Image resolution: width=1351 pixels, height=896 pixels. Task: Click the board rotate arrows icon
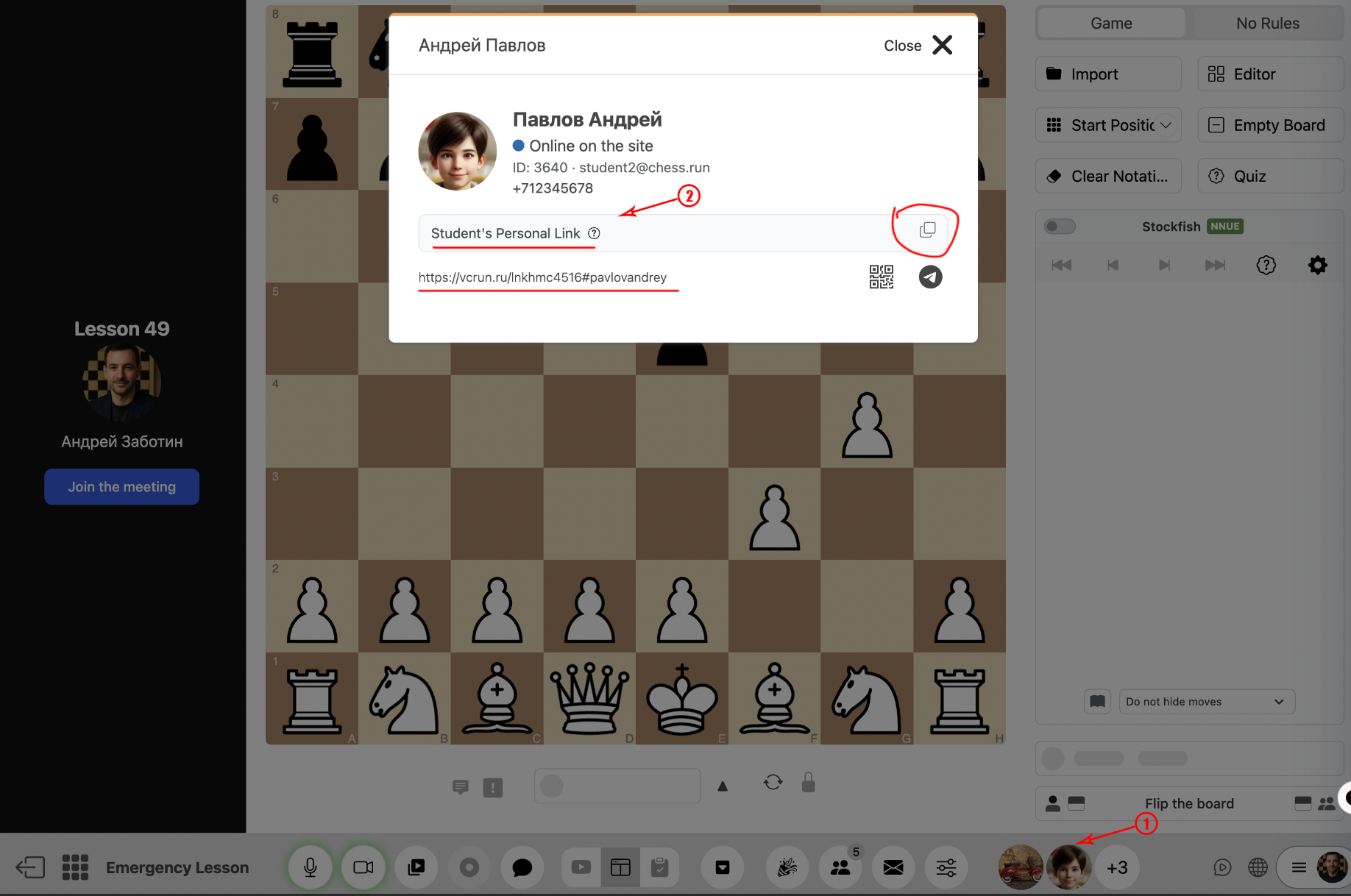click(x=773, y=782)
